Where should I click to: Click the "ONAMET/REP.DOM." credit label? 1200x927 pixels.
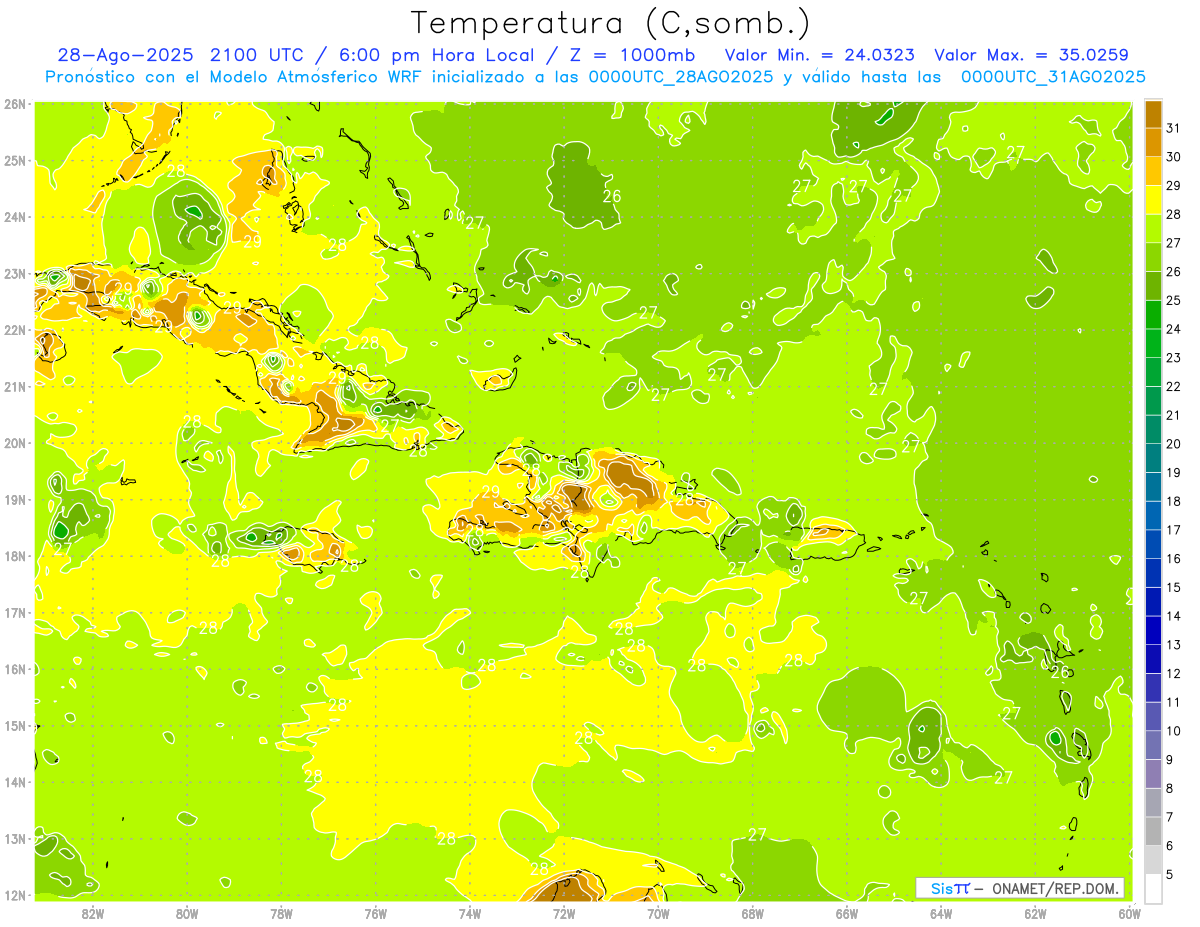1056,888
